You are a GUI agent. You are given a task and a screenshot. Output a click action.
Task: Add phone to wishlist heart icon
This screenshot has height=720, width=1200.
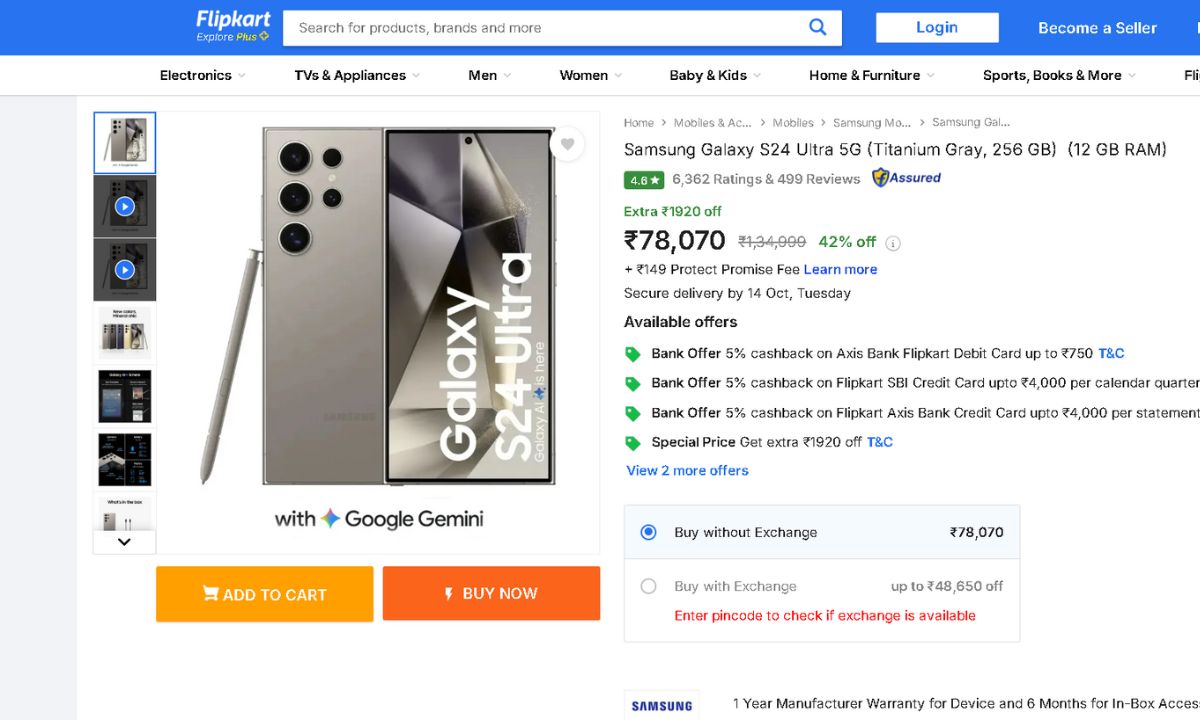point(567,144)
